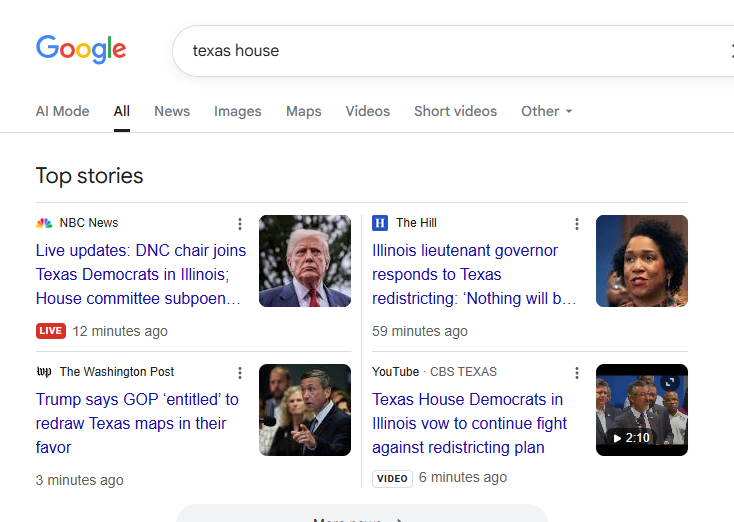The width and height of the screenshot is (734, 522).
Task: Open the News tab
Action: [172, 111]
